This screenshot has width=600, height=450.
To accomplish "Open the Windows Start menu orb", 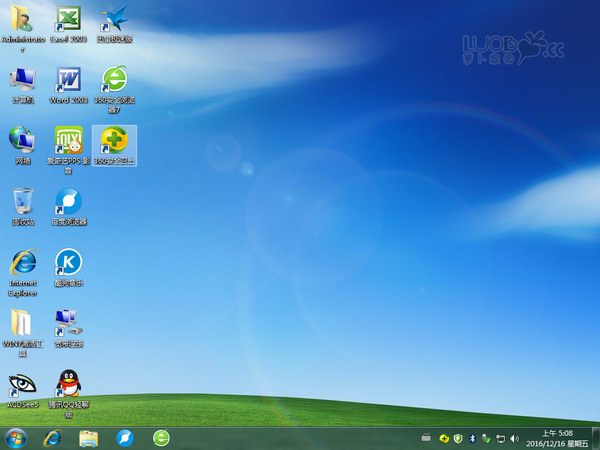I will [16, 439].
